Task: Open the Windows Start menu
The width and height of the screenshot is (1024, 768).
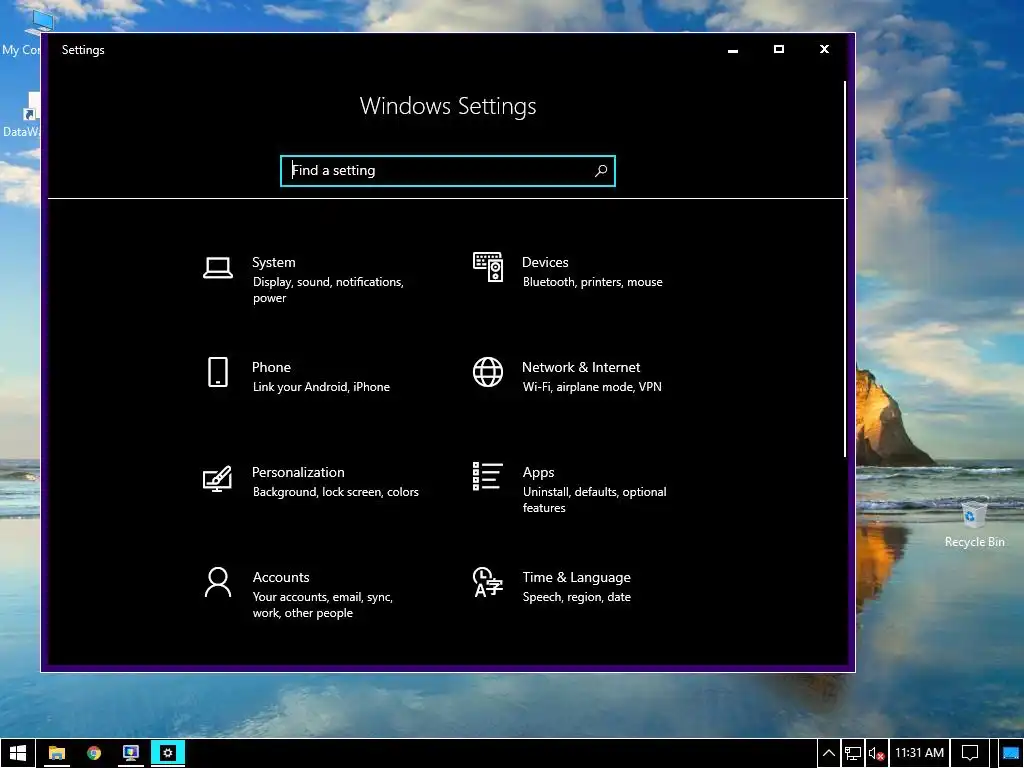Action: (x=18, y=753)
